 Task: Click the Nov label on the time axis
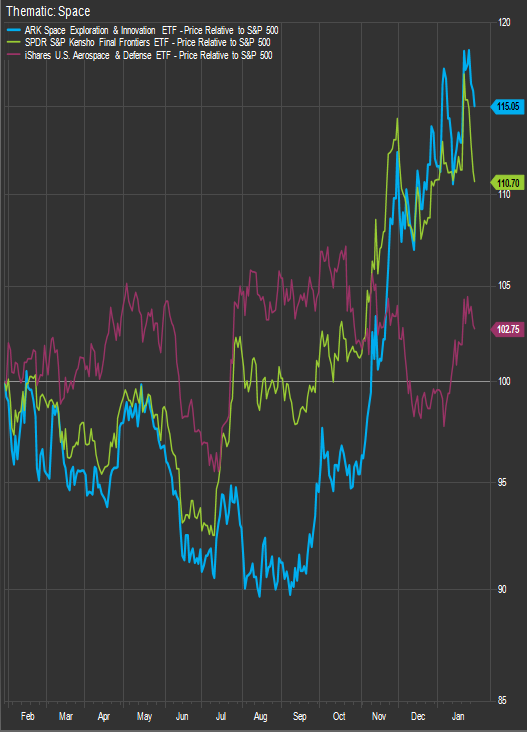pyautogui.click(x=379, y=716)
